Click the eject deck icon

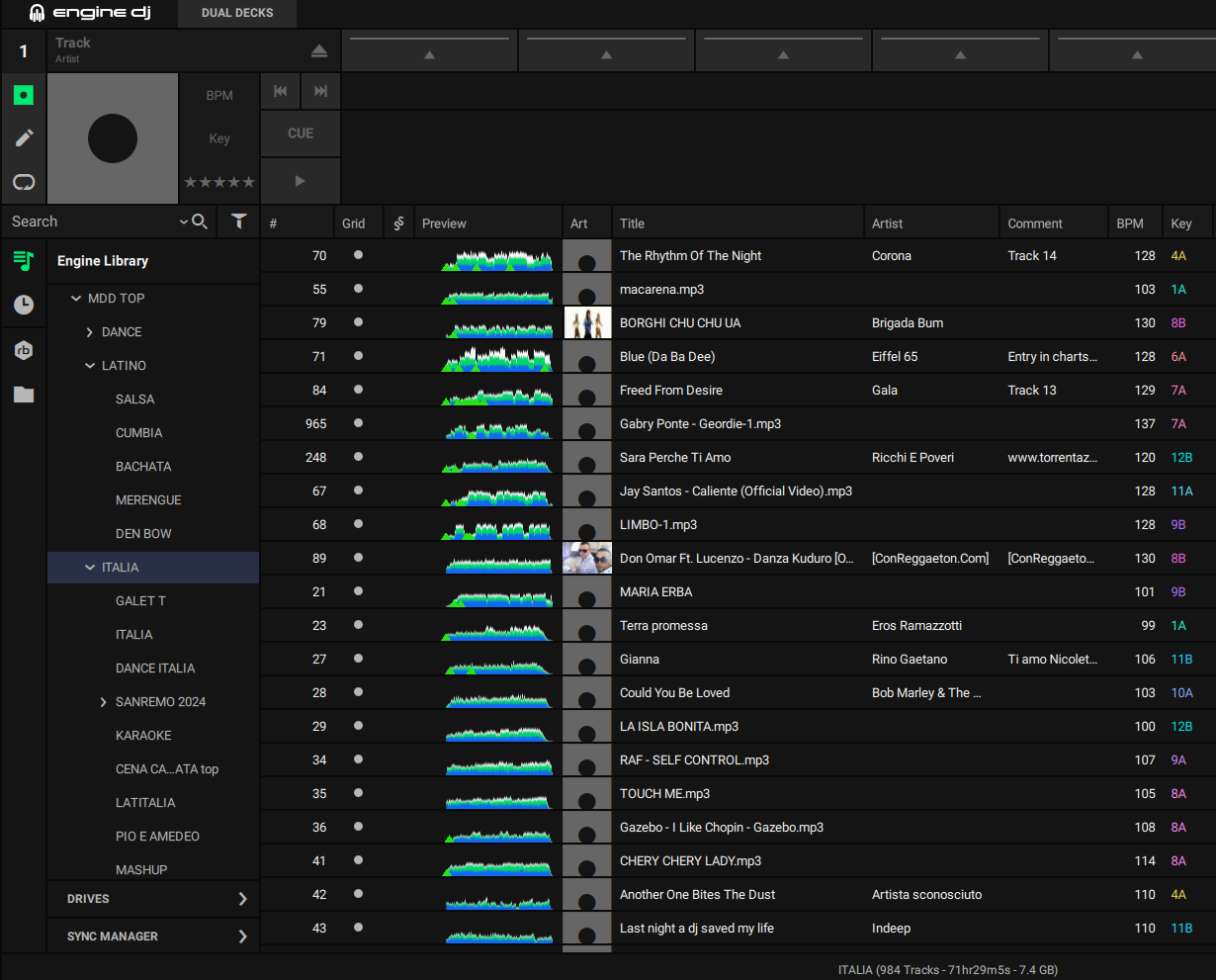[x=318, y=50]
